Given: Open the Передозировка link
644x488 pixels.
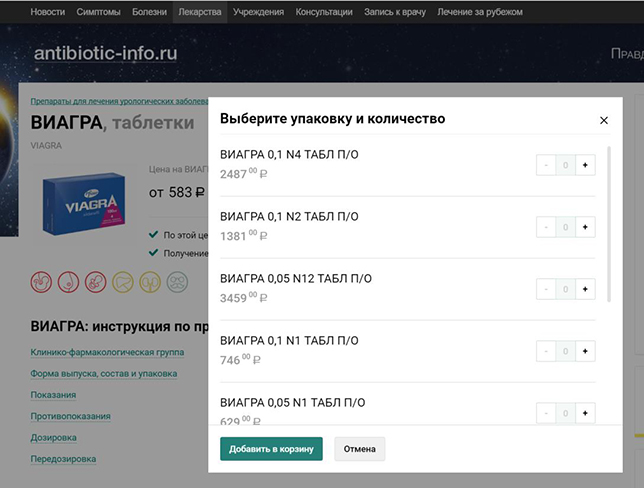Looking at the screenshot, I should point(63,459).
